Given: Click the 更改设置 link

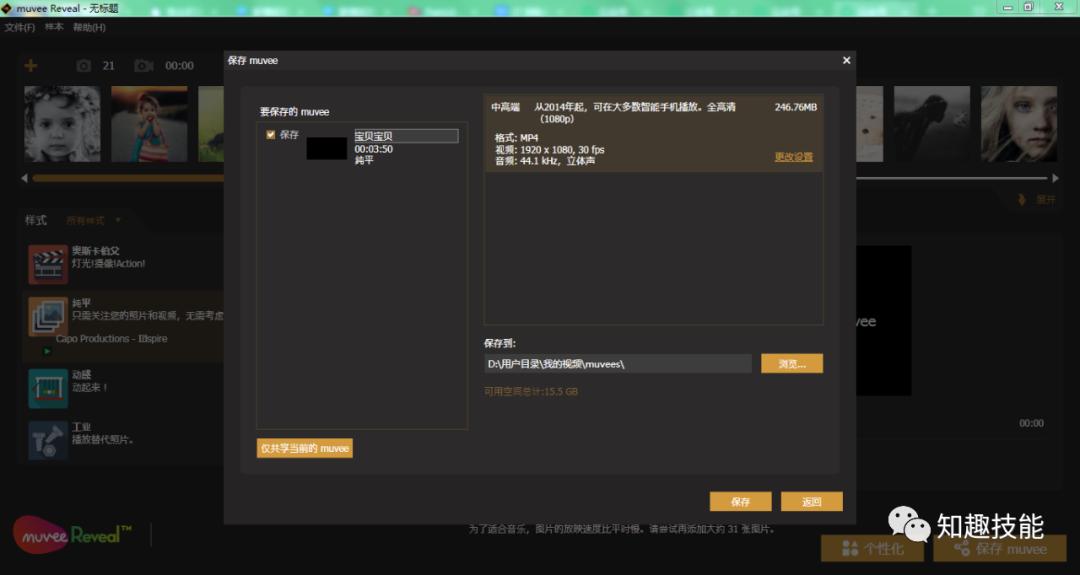Looking at the screenshot, I should pyautogui.click(x=793, y=157).
